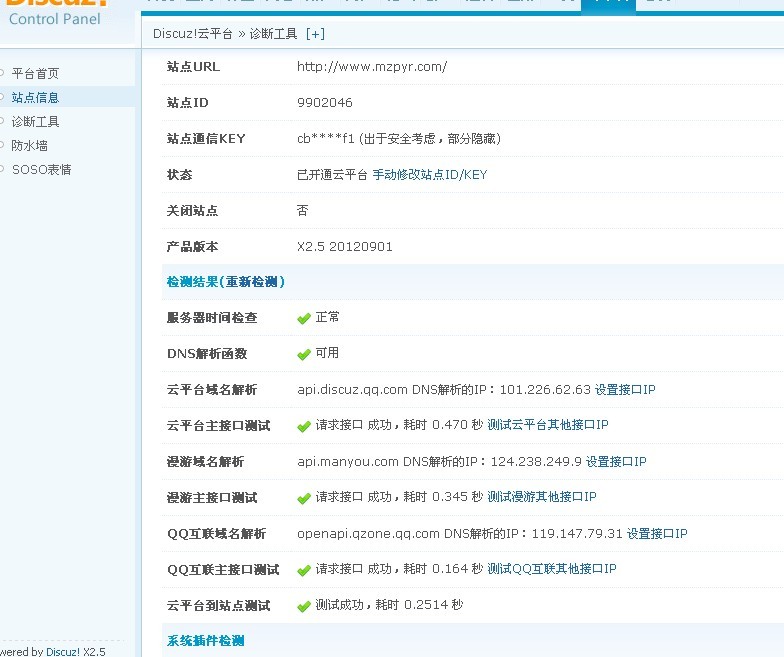Click the site ID value 9902046
784x657 pixels.
(324, 102)
